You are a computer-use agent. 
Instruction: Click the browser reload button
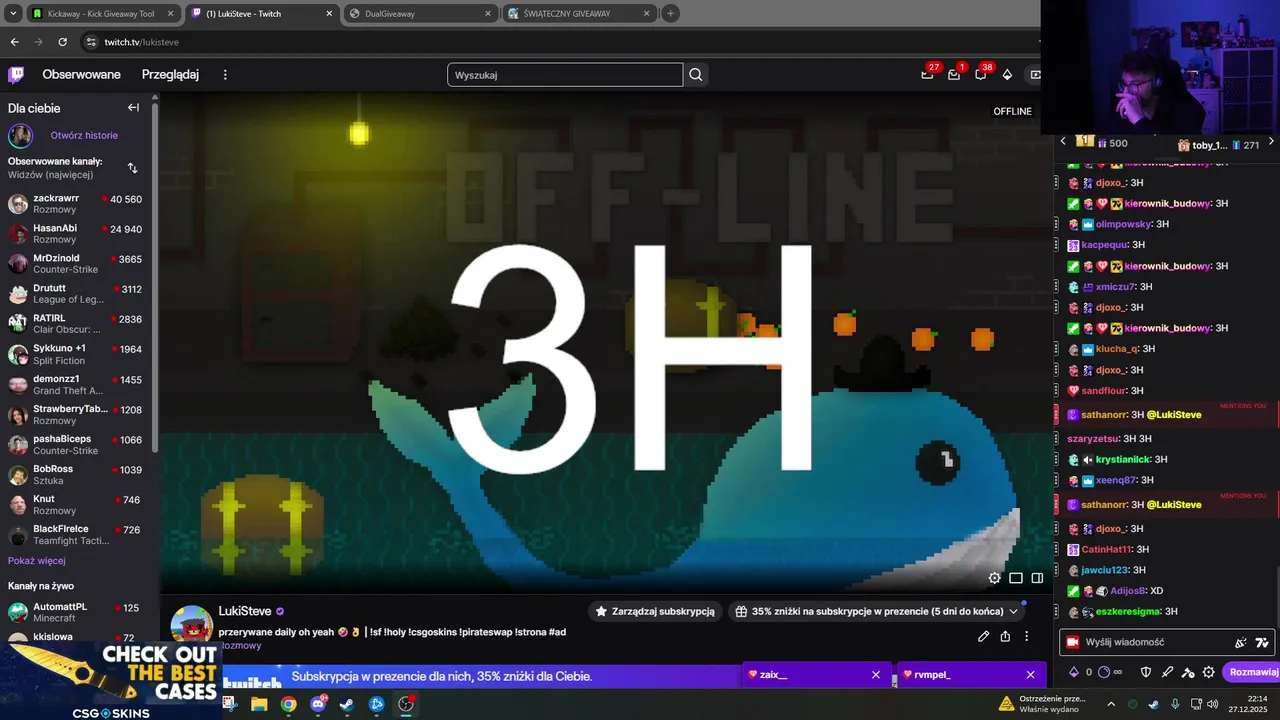62,42
